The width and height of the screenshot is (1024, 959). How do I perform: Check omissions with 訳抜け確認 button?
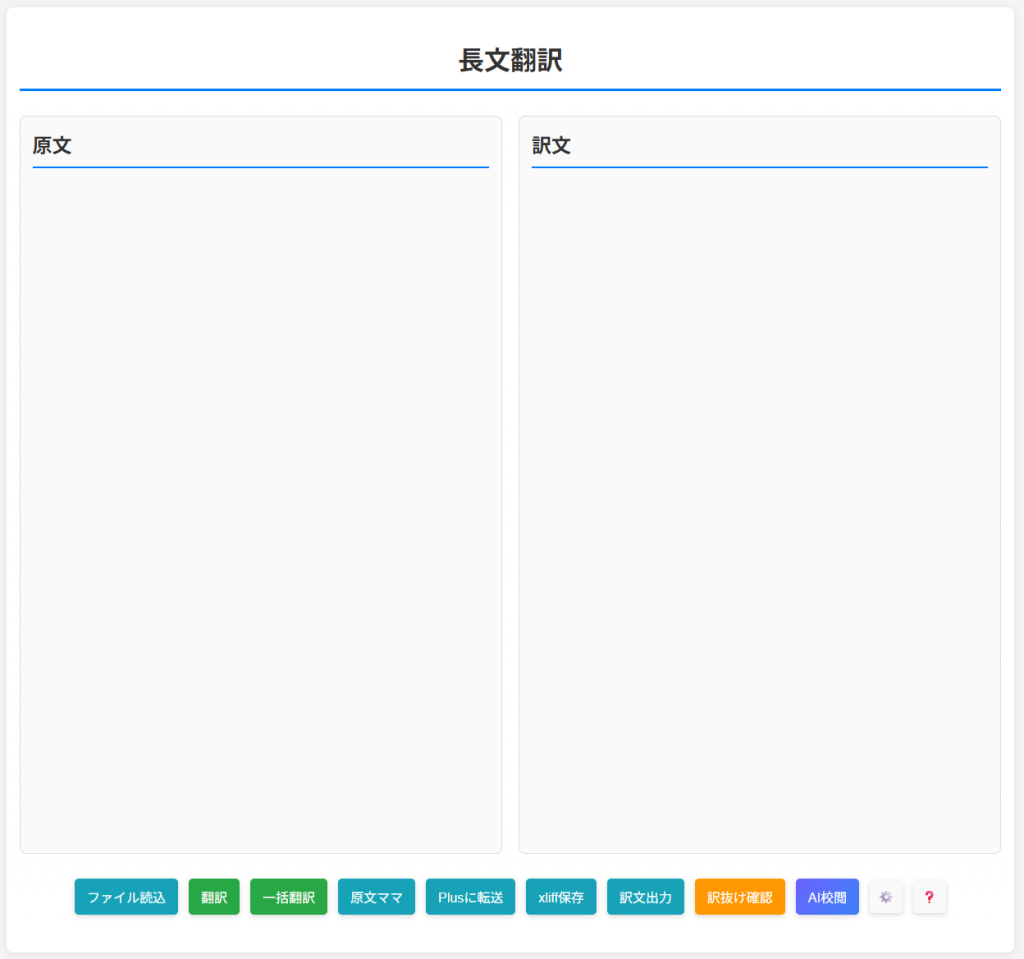point(740,897)
